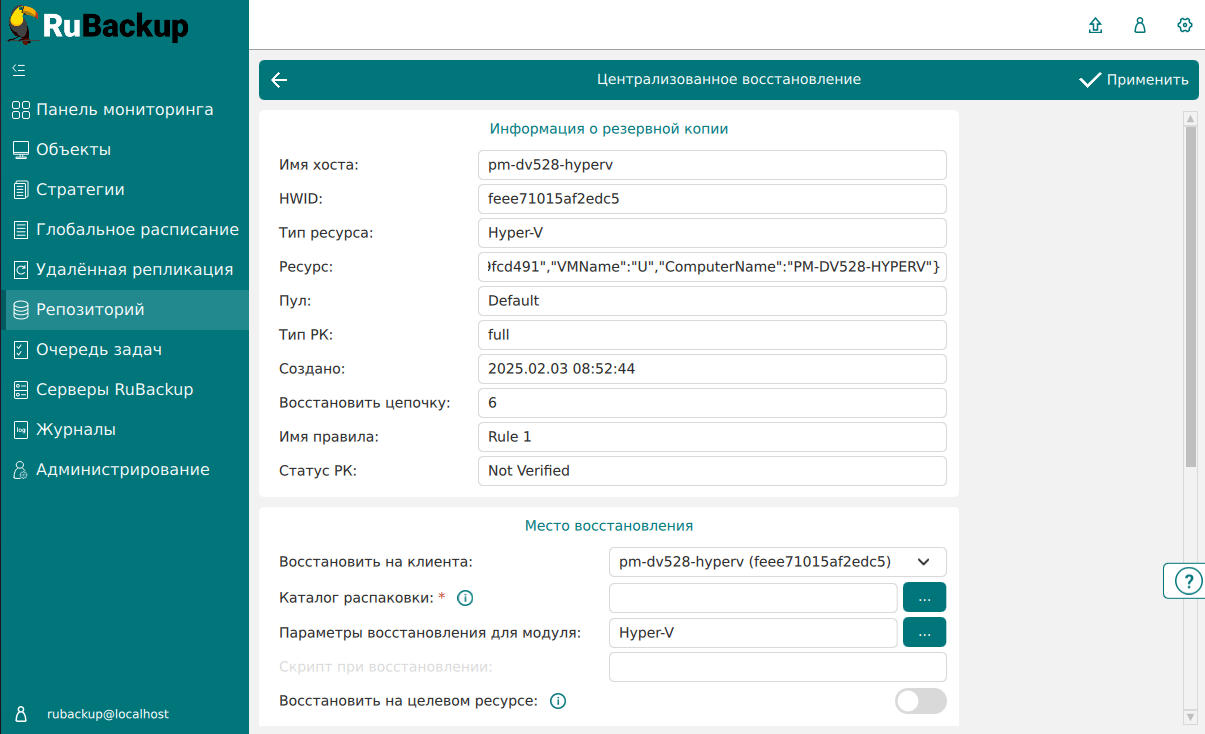This screenshot has width=1205, height=734.
Task: Show info tooltip for Каталог распаковки
Action: 464,598
